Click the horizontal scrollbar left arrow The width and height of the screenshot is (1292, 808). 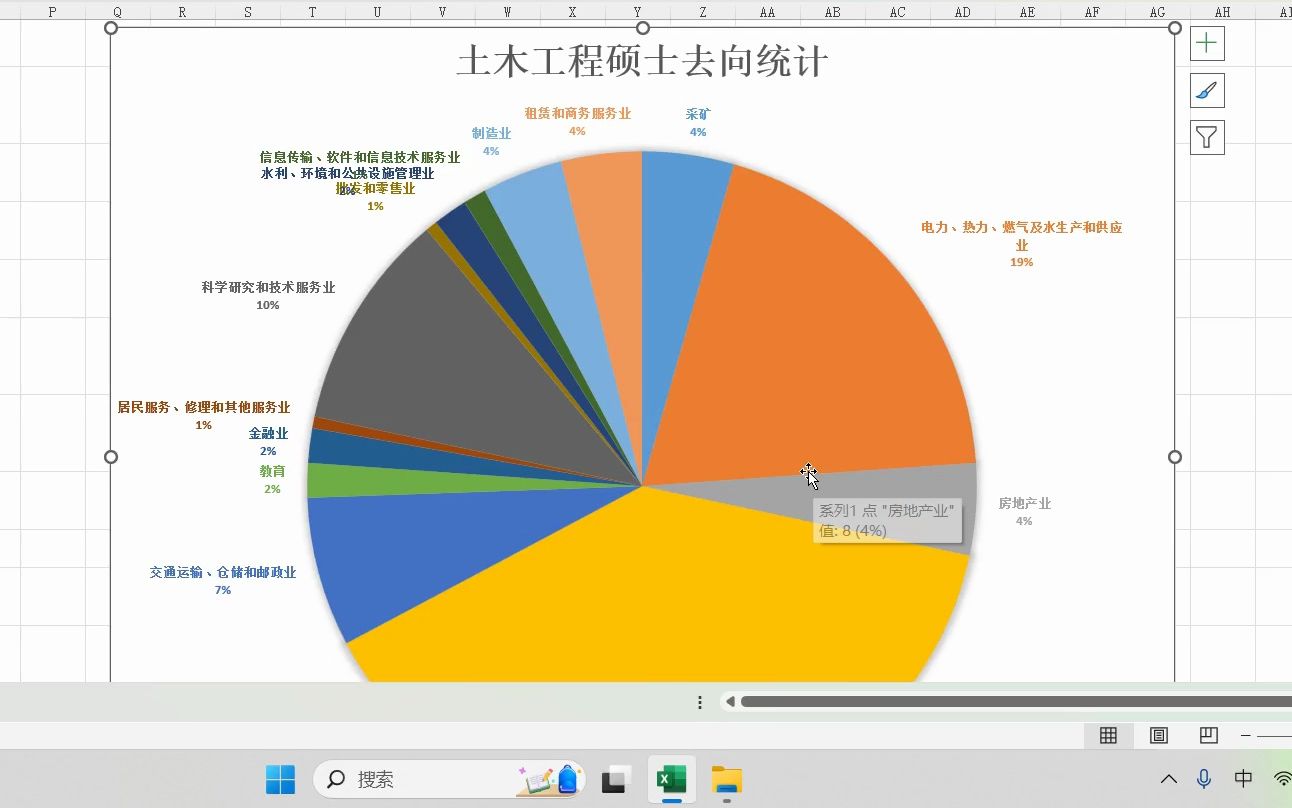730,702
